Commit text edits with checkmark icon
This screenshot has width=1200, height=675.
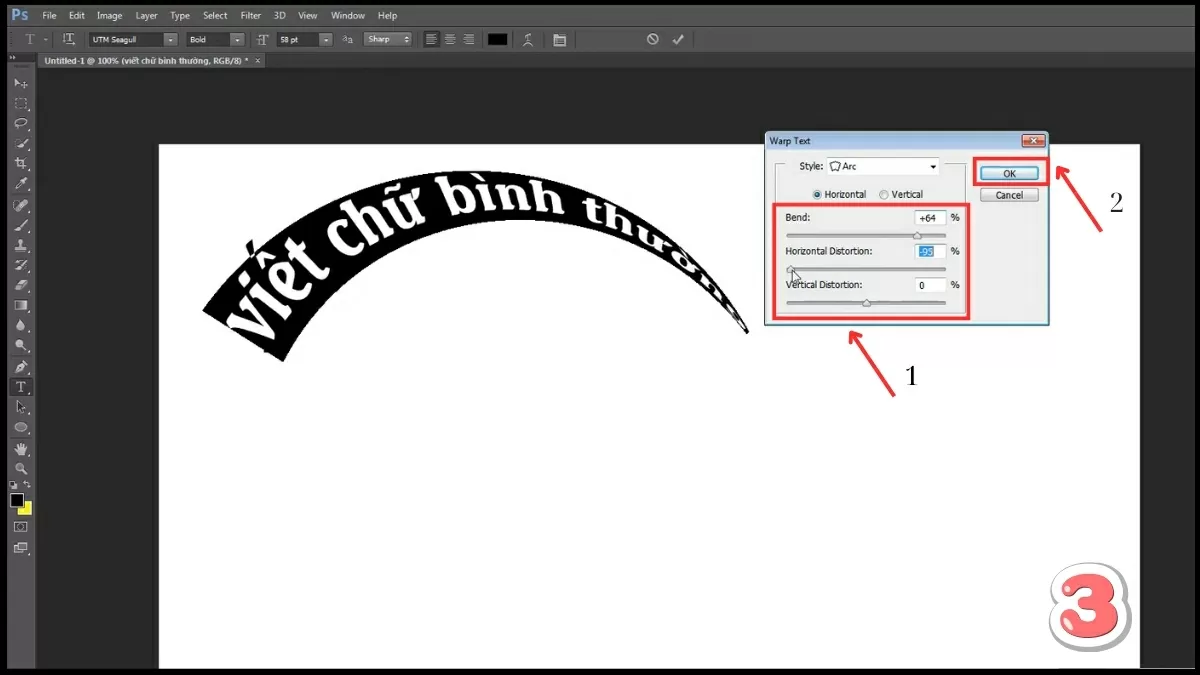[x=678, y=39]
